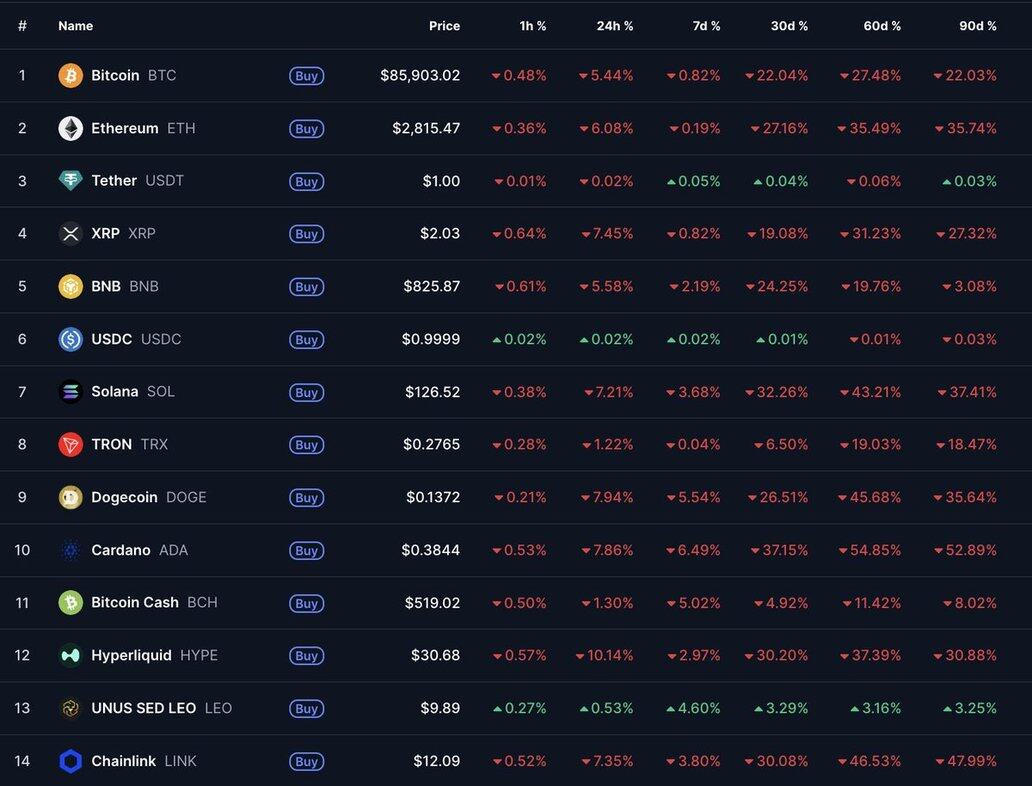Click the Ethereum logo icon

click(x=70, y=128)
